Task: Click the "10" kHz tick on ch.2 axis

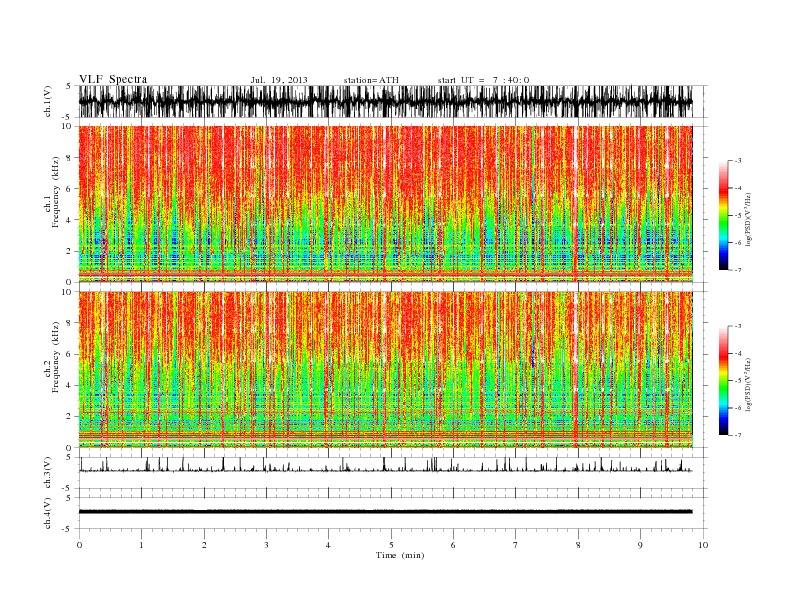Action: click(68, 292)
